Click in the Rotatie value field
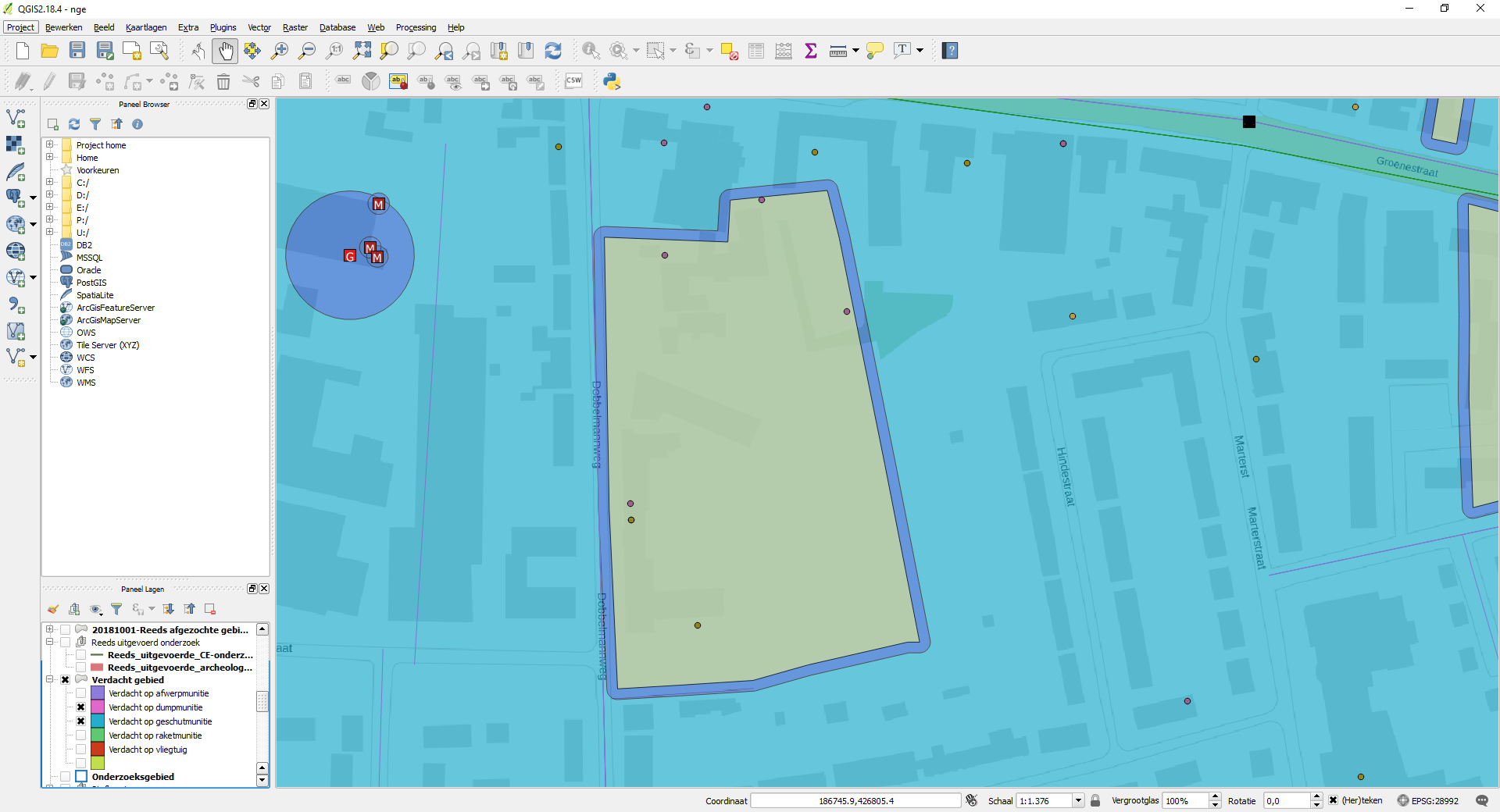This screenshot has width=1500, height=812. tap(1287, 800)
